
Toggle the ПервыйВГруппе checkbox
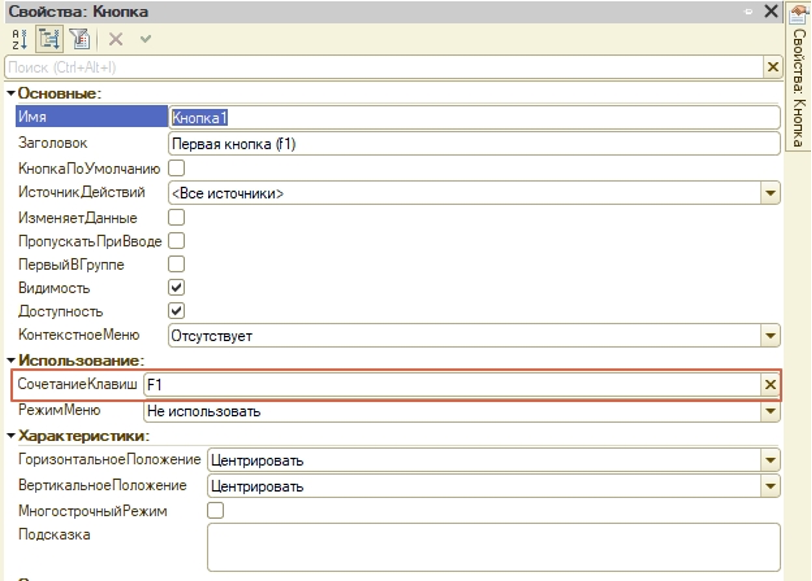[x=177, y=264]
